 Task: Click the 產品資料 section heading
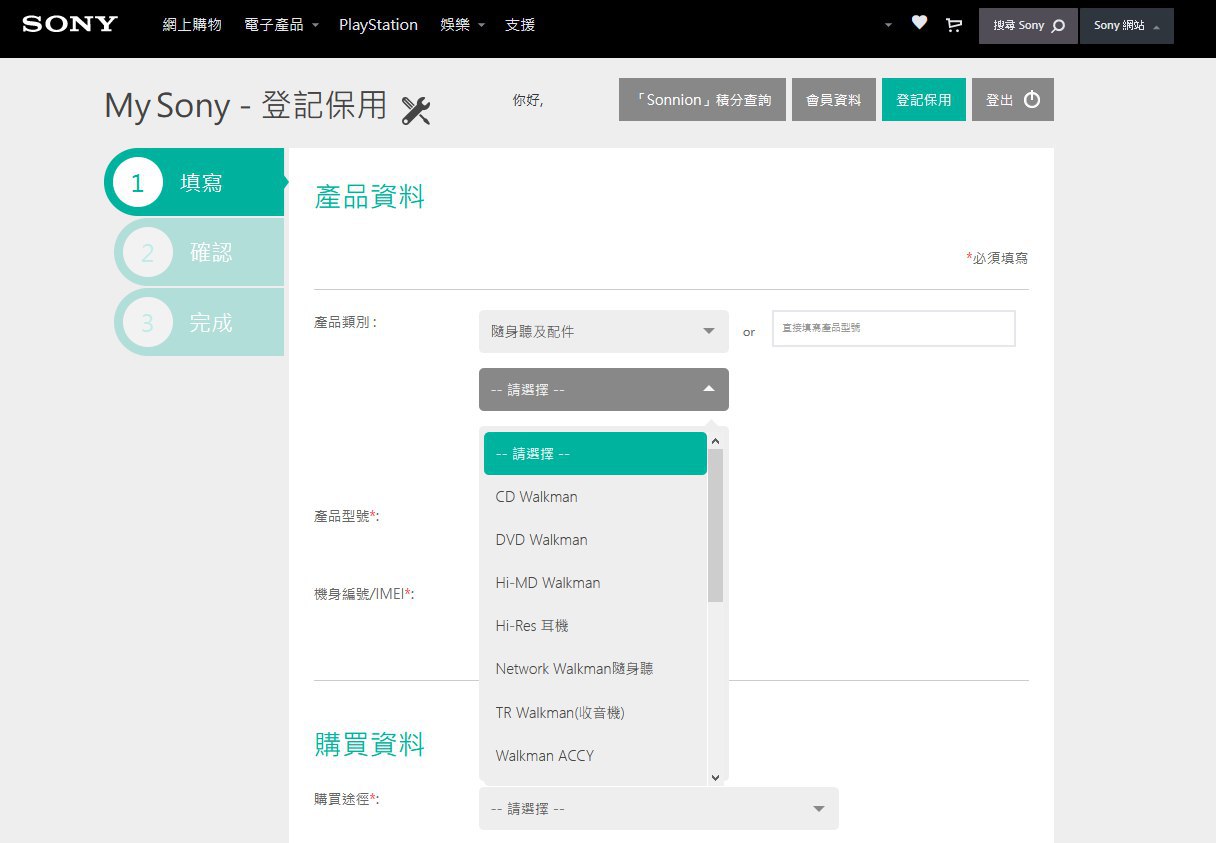(x=370, y=197)
